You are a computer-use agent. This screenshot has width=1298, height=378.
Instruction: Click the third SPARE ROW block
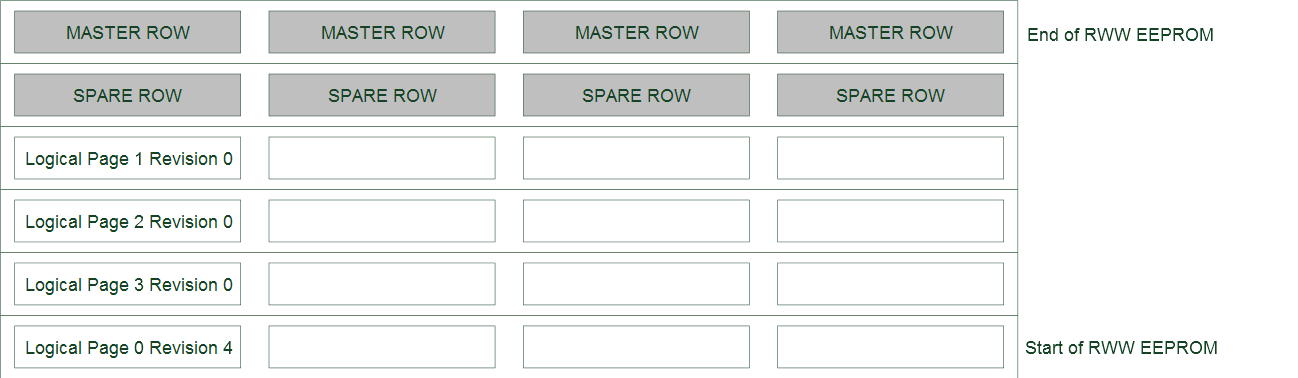pyautogui.click(x=636, y=95)
